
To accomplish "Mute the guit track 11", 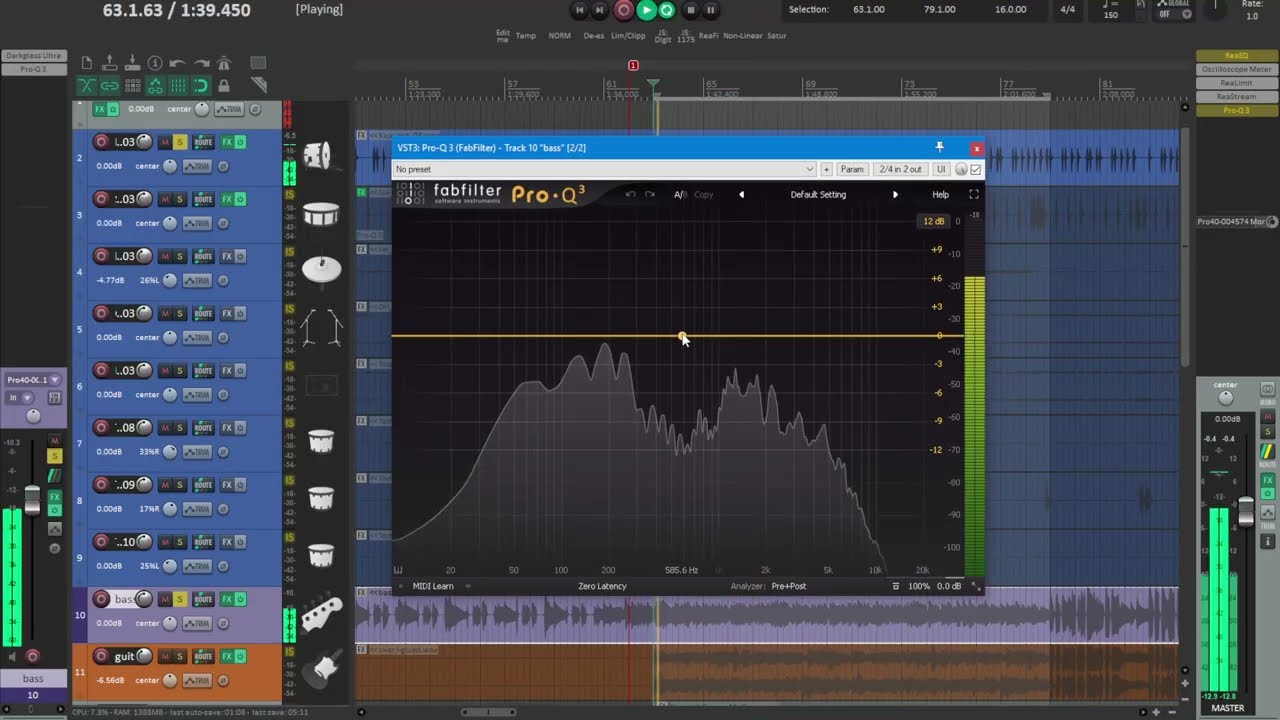I will click(165, 656).
